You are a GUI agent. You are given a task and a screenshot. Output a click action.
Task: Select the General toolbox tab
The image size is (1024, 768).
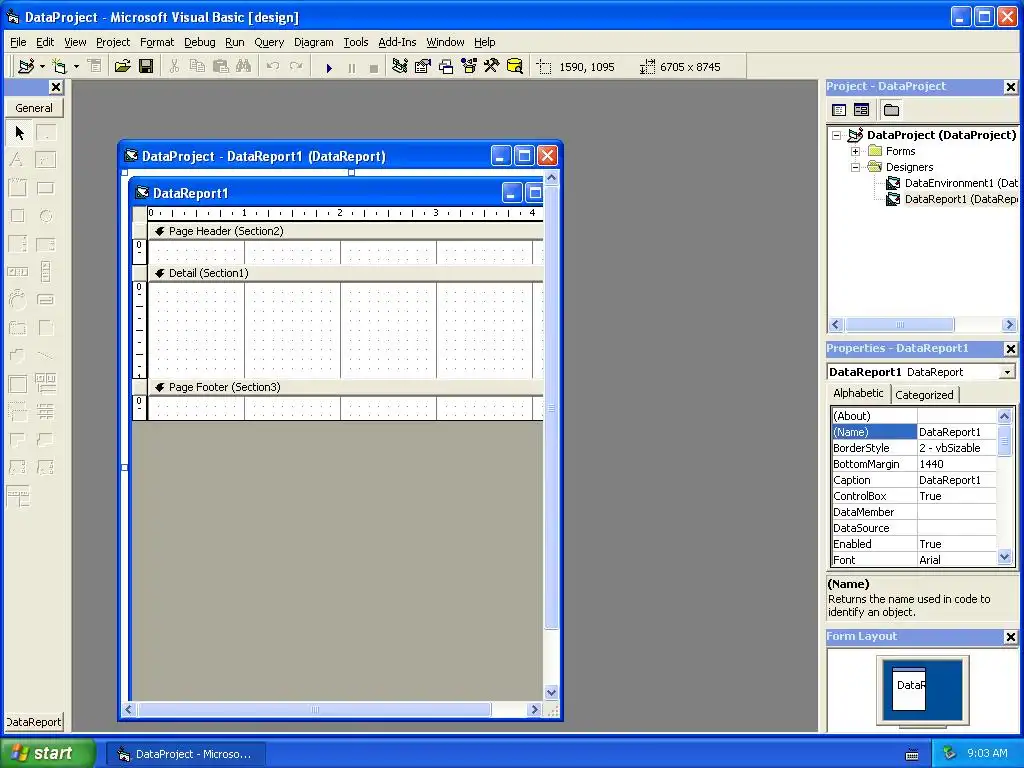pos(34,108)
